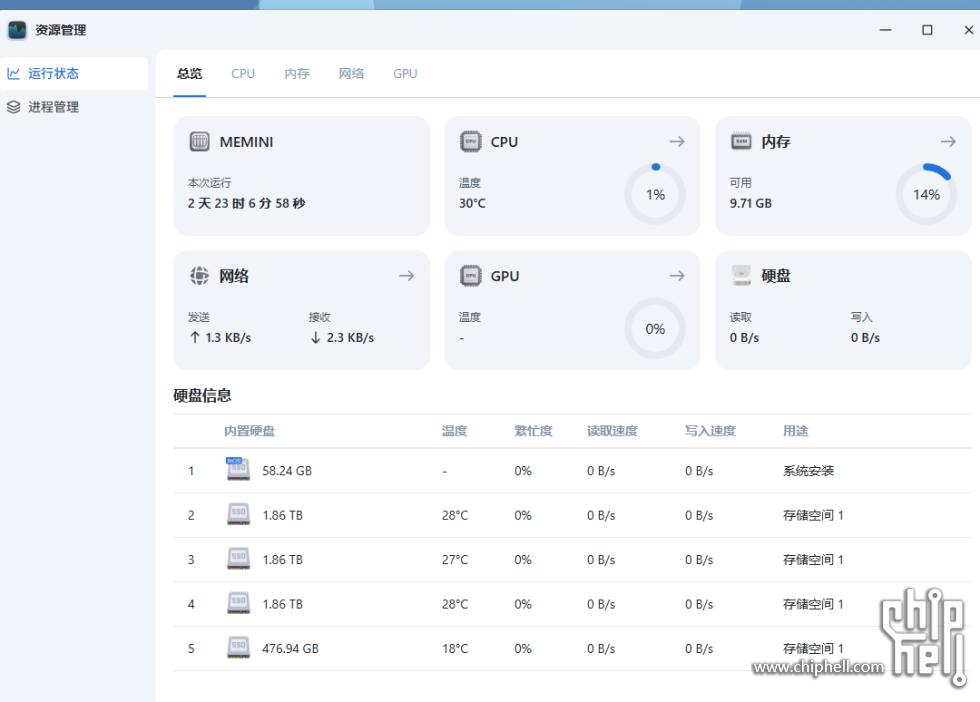Switch to the 网络 tab
This screenshot has height=702, width=980.
[x=352, y=73]
